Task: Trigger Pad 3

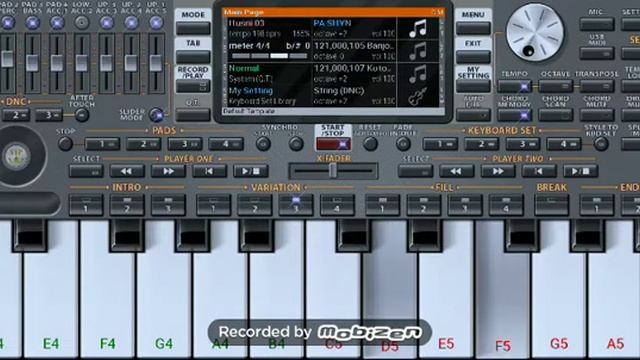Action: pos(185,144)
